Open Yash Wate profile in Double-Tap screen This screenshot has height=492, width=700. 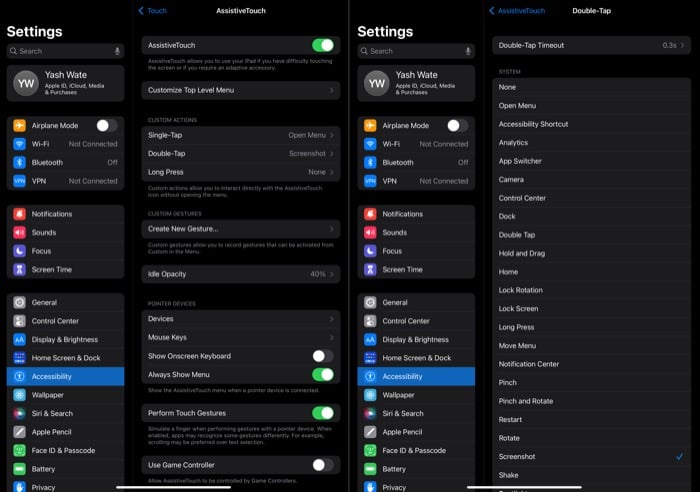416,83
